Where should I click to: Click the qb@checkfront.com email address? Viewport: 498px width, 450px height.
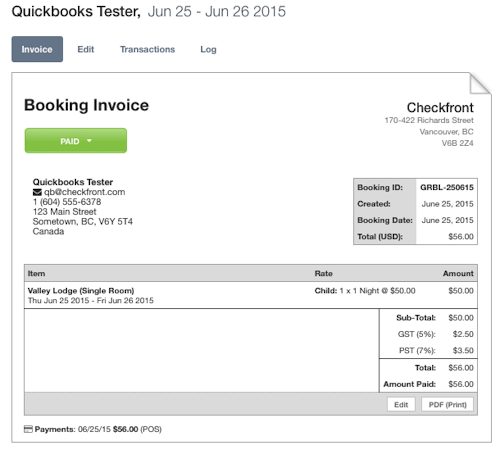click(x=85, y=192)
